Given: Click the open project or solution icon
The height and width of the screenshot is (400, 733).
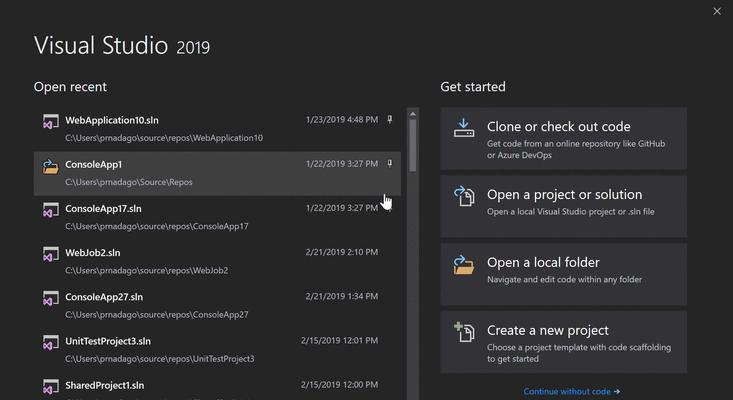Looking at the screenshot, I should 464,196.
